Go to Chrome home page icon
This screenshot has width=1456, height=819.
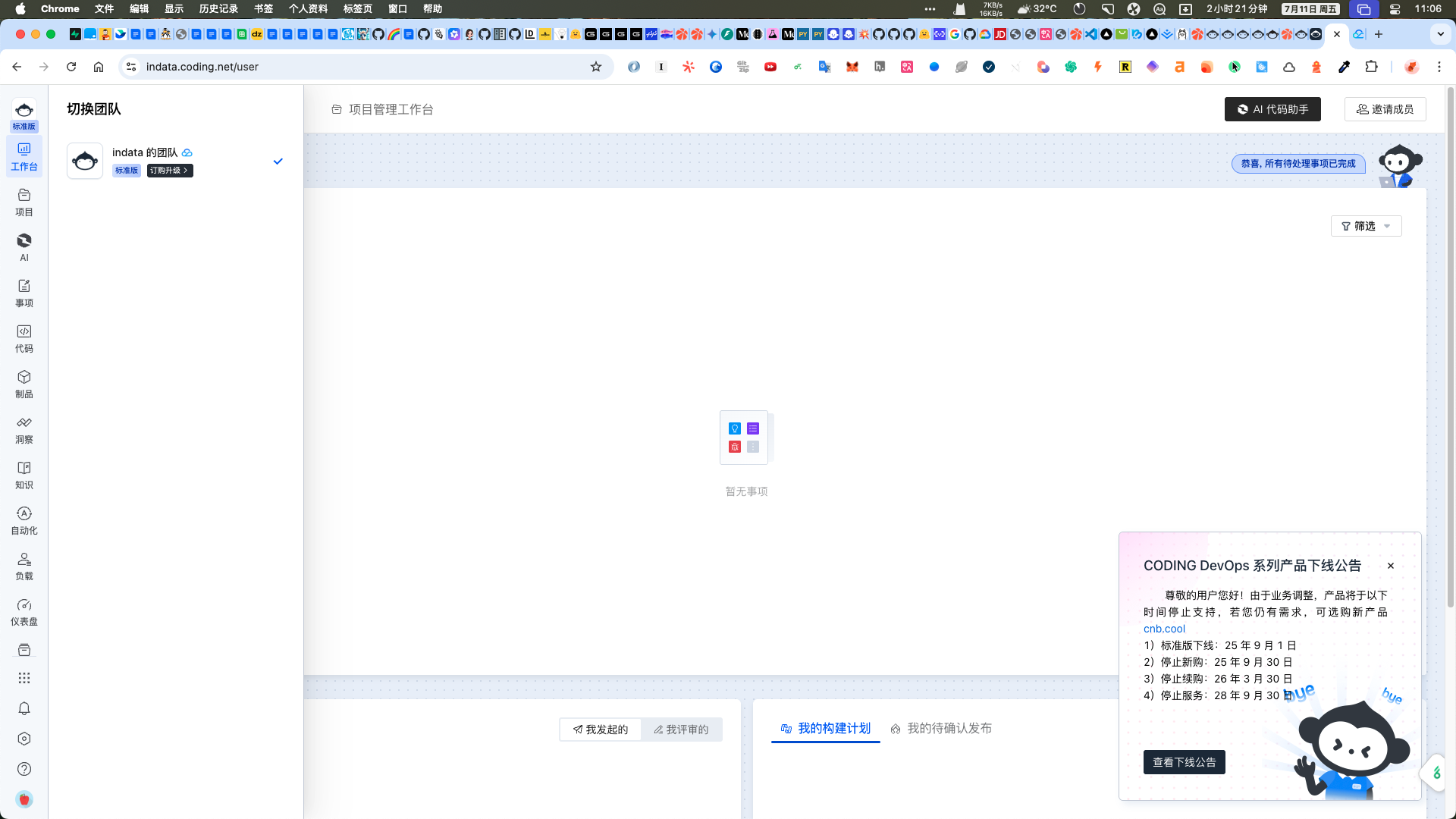point(99,67)
